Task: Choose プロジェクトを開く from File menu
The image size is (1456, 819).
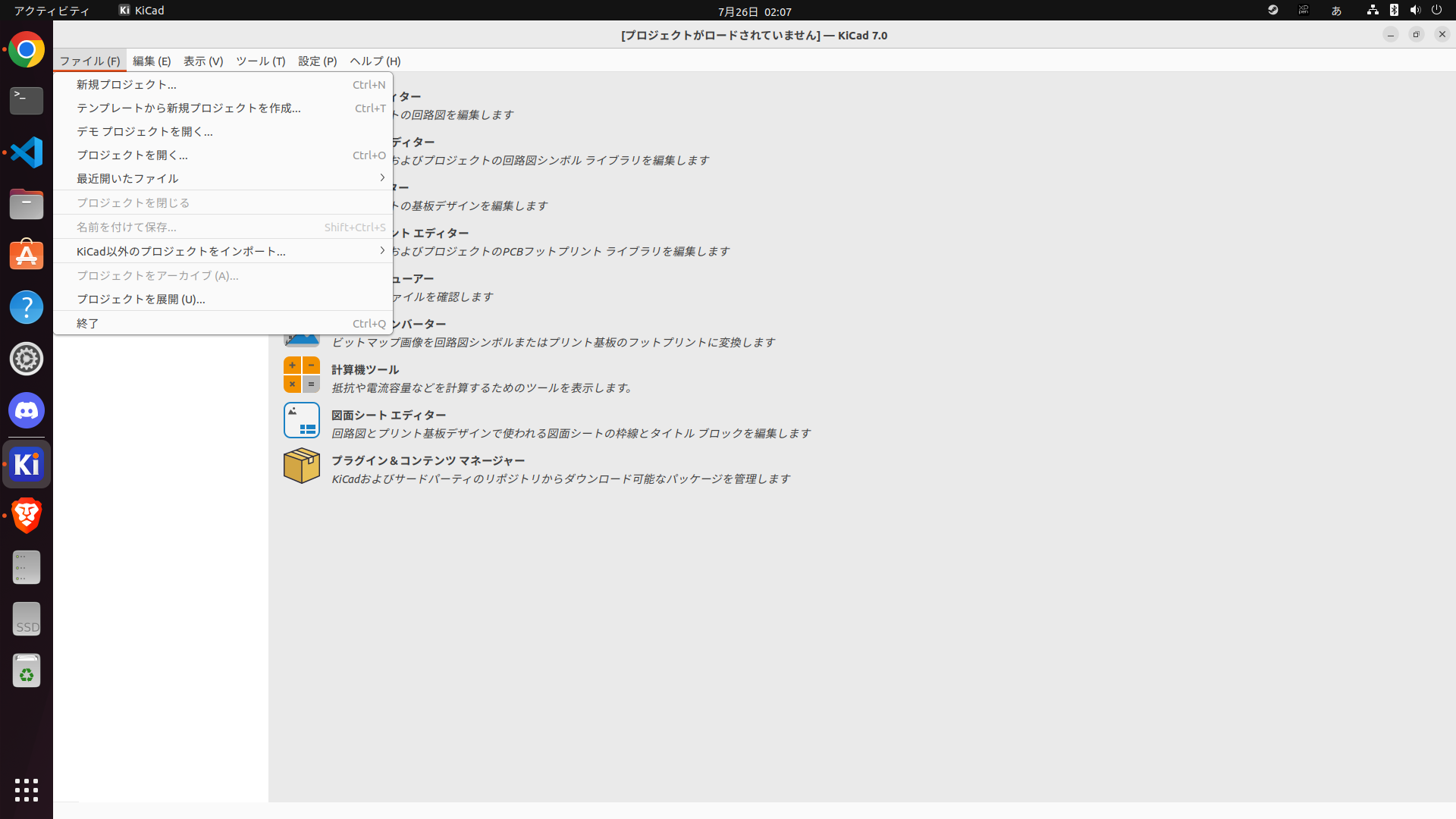Action: [132, 155]
